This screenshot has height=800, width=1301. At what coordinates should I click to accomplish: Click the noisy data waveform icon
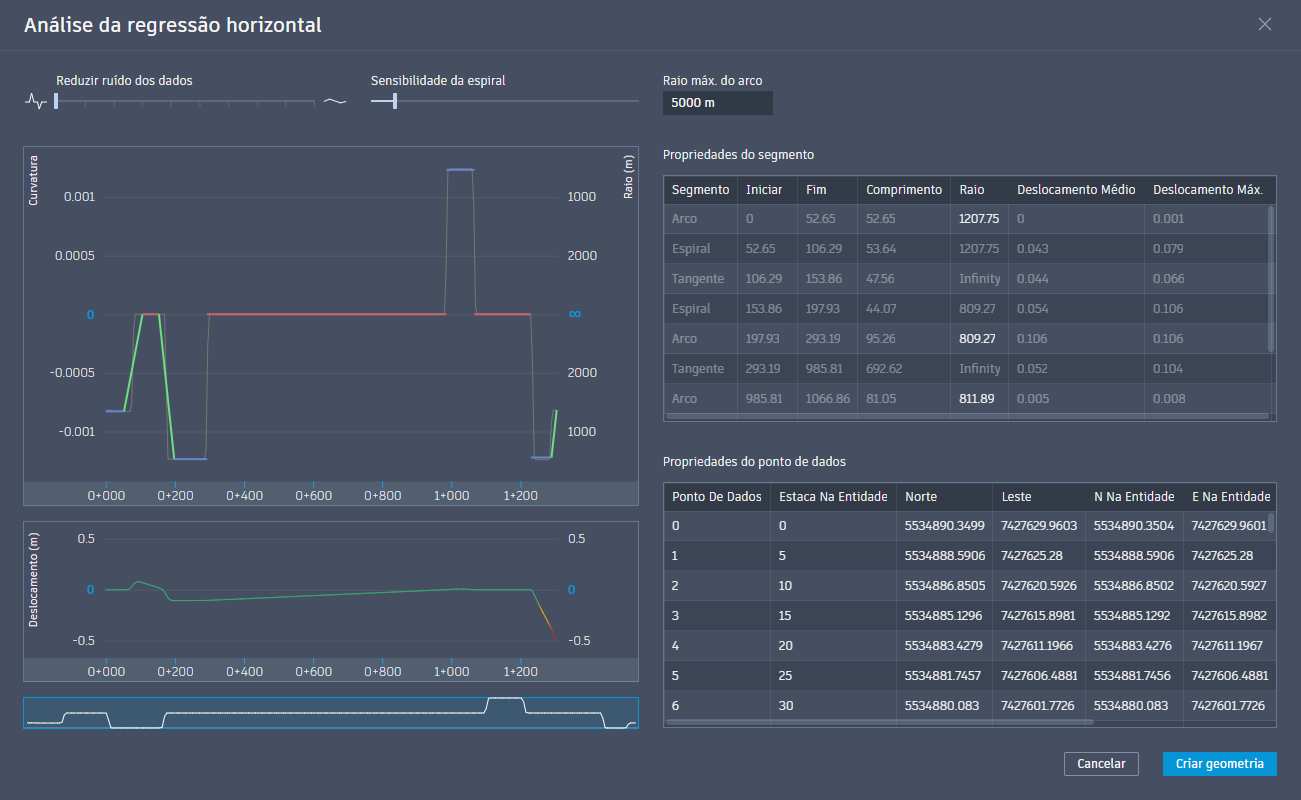[x=35, y=101]
